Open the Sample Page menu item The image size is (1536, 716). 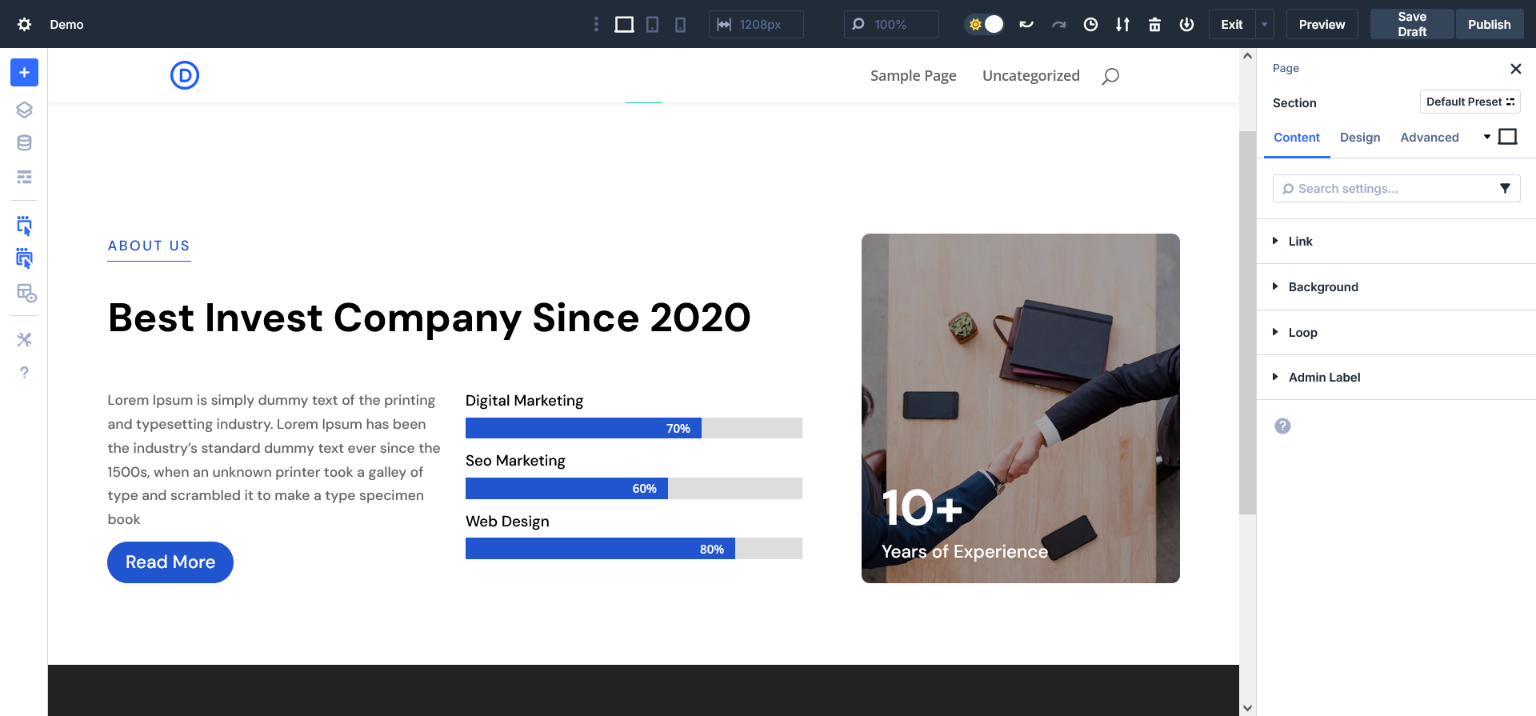pos(913,76)
